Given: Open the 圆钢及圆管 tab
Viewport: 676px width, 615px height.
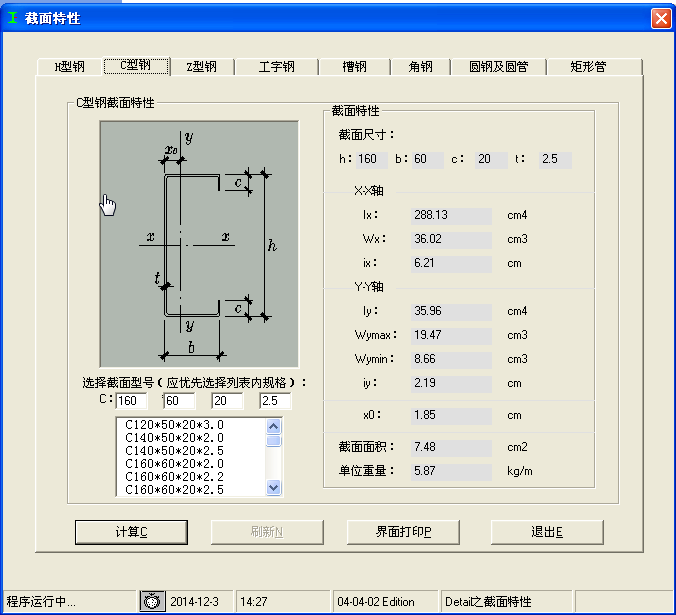Looking at the screenshot, I should click(x=498, y=67).
